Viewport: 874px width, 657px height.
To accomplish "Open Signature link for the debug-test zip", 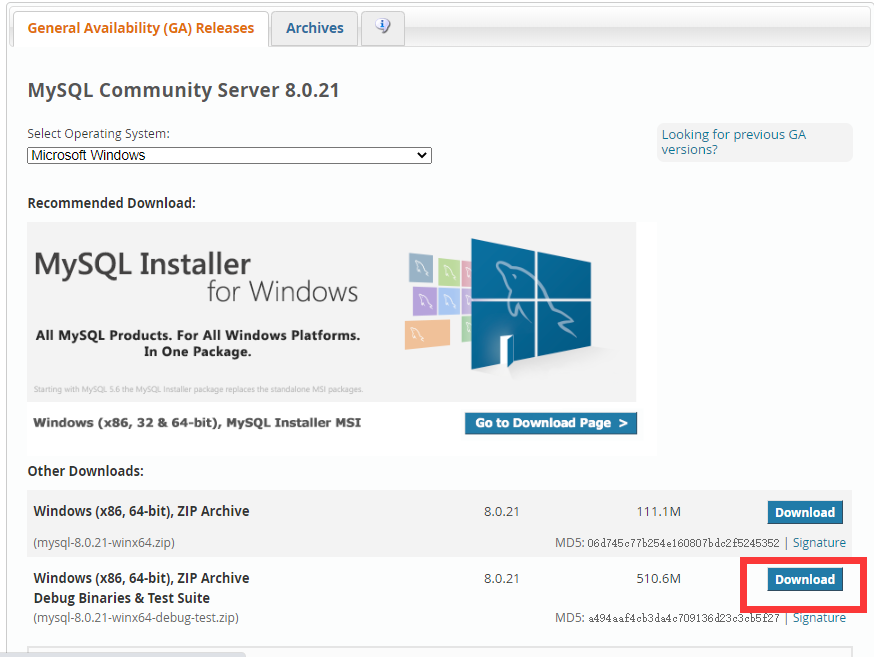I will click(x=819, y=617).
